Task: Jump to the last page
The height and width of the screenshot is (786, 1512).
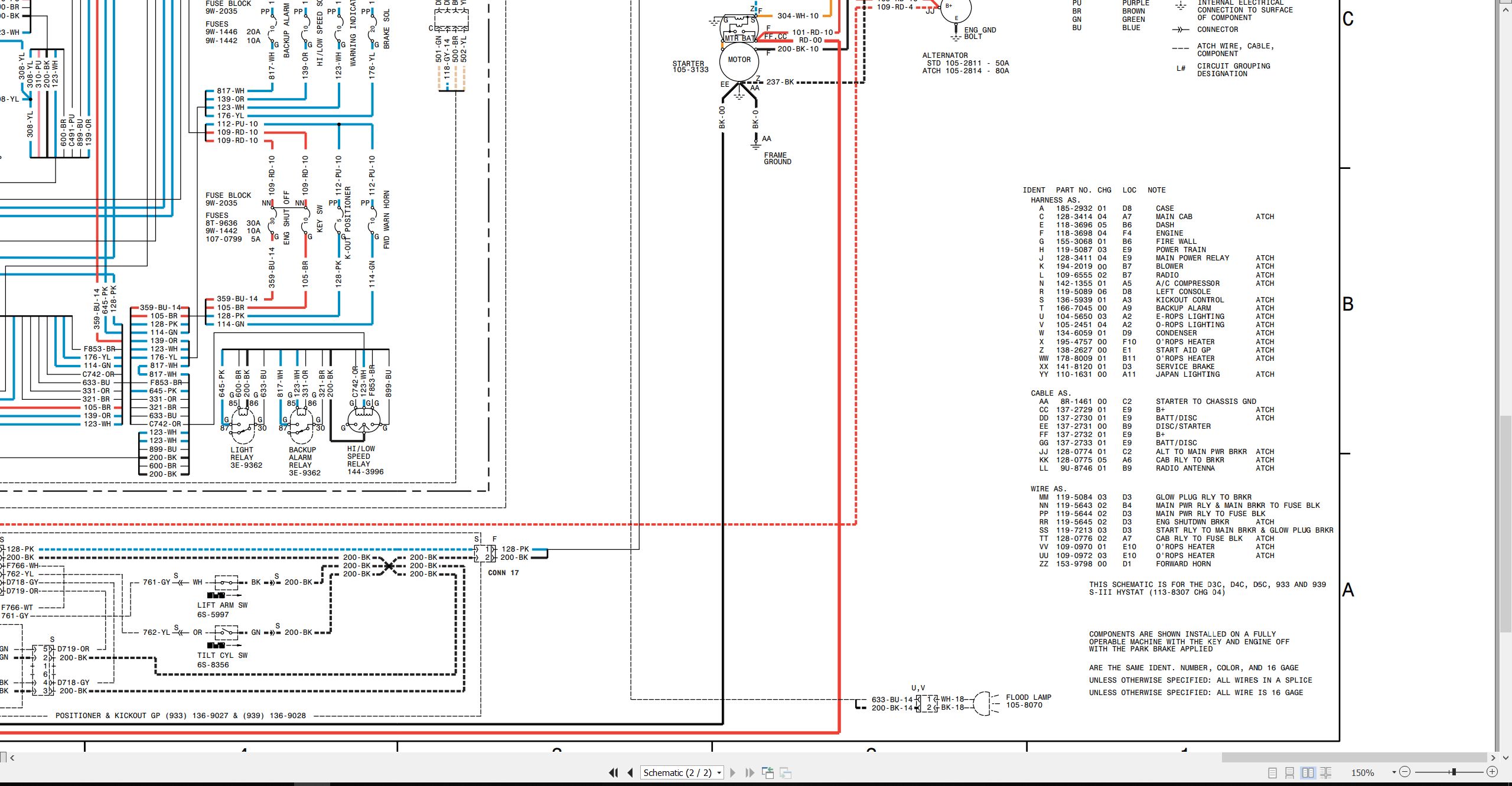Action: click(x=750, y=772)
